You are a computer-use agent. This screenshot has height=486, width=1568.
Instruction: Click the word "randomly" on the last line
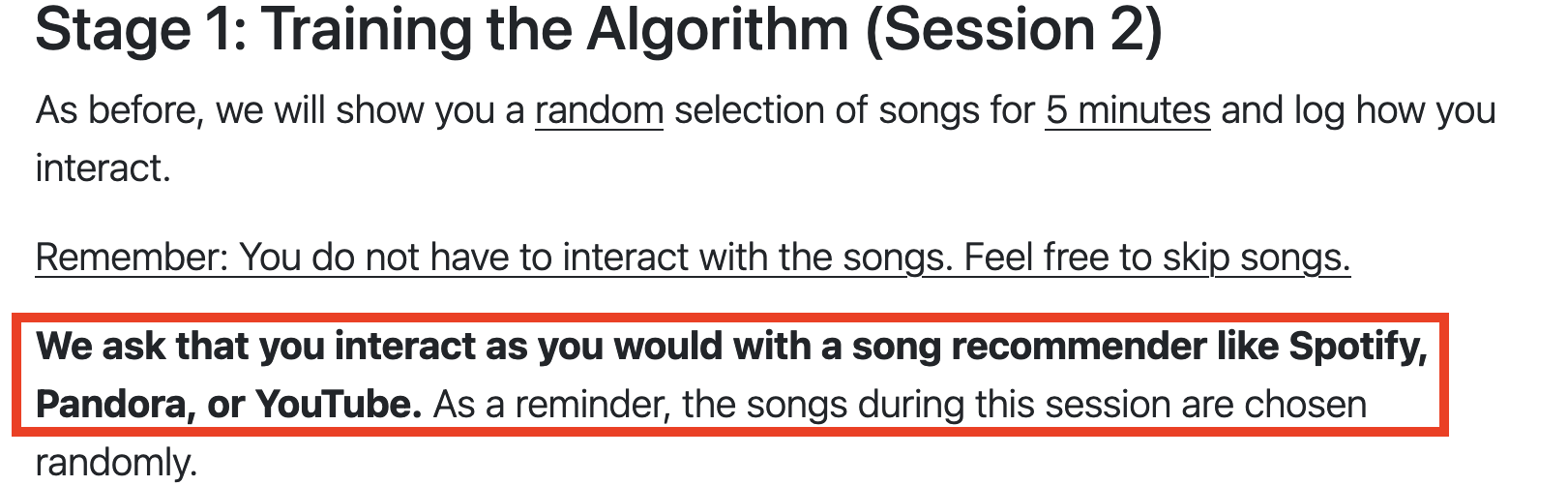[116, 464]
